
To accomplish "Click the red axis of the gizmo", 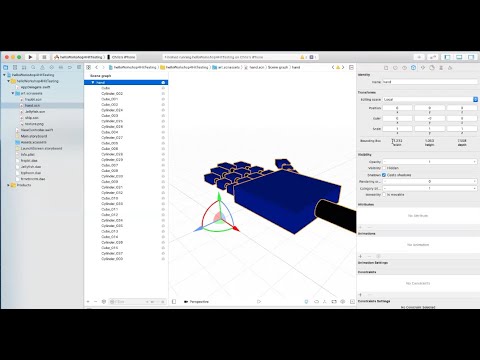I will 235,228.
